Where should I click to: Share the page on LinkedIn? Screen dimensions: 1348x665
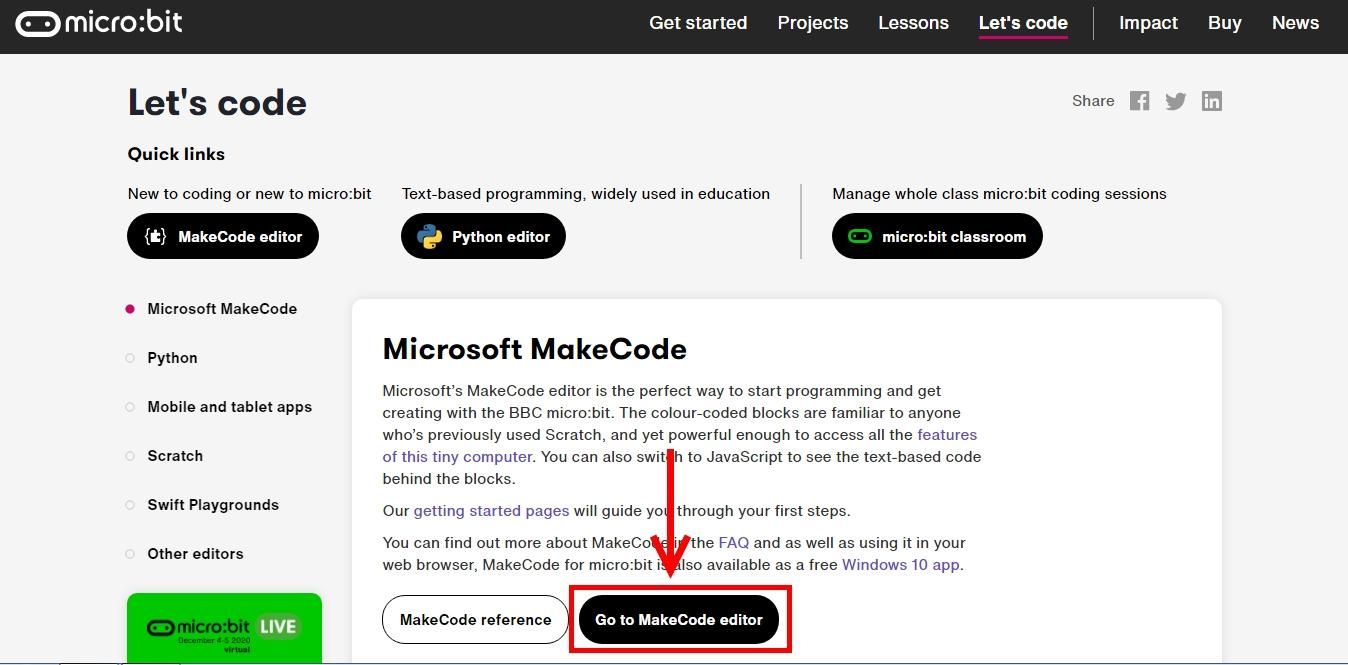pyautogui.click(x=1212, y=100)
